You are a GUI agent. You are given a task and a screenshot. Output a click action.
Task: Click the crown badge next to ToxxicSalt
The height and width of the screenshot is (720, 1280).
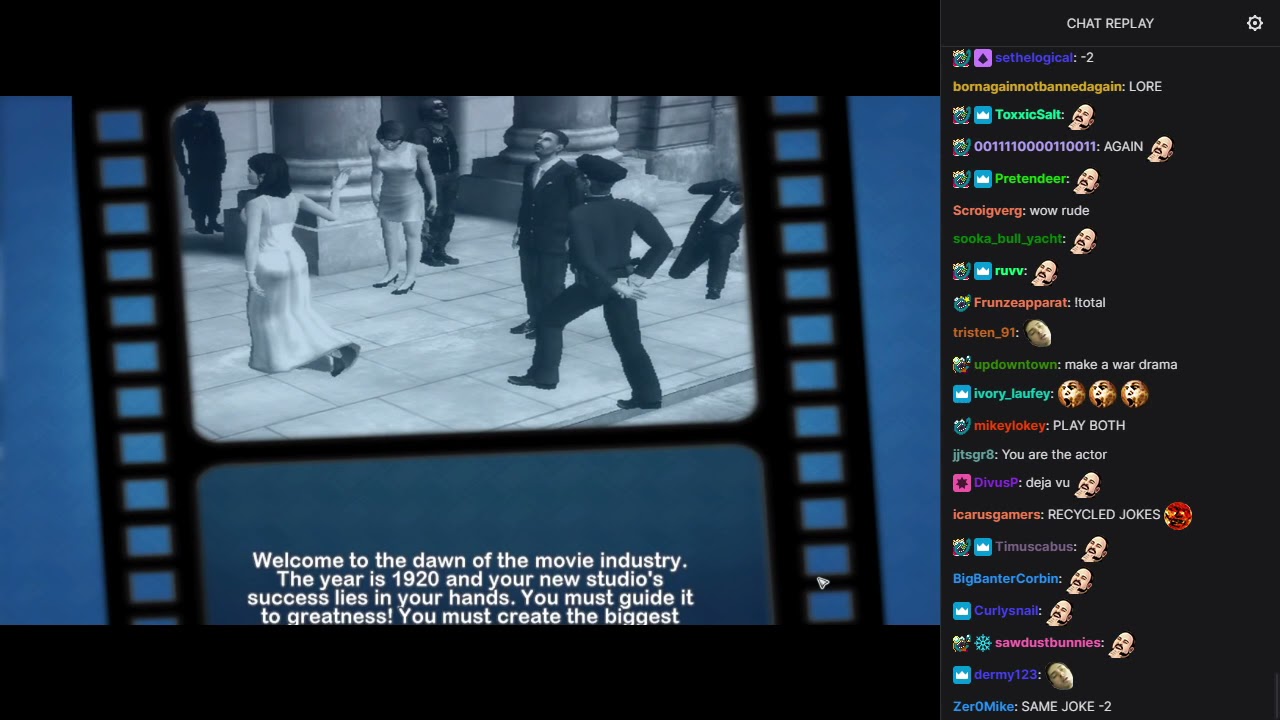coord(982,115)
